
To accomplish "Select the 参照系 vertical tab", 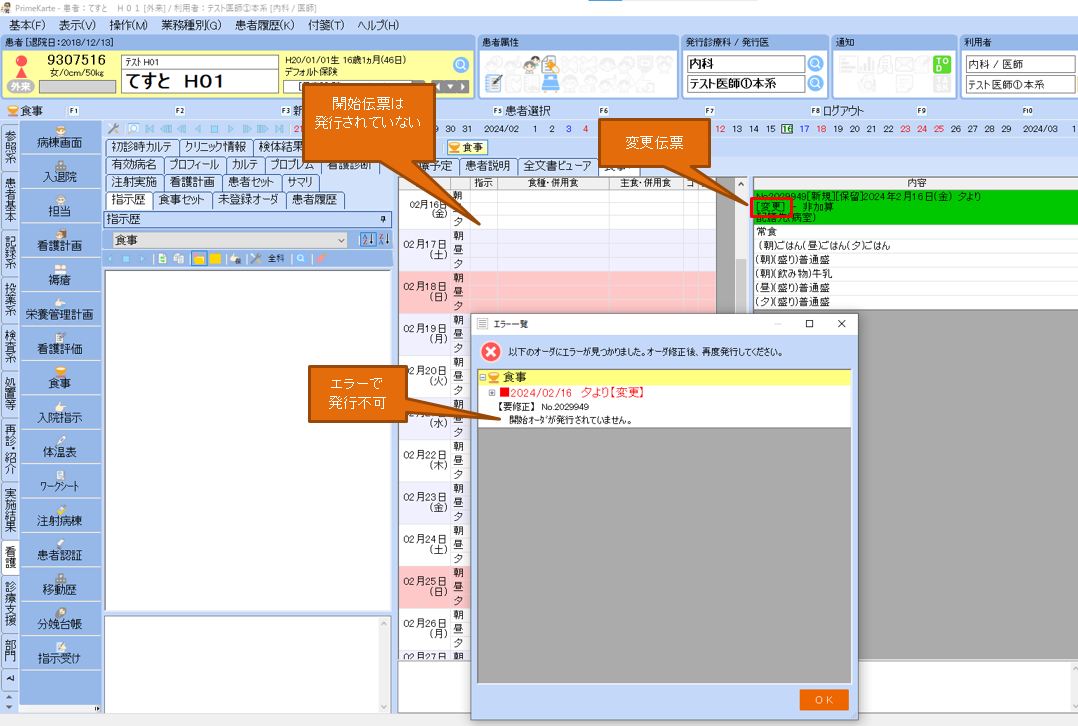I will 10,147.
